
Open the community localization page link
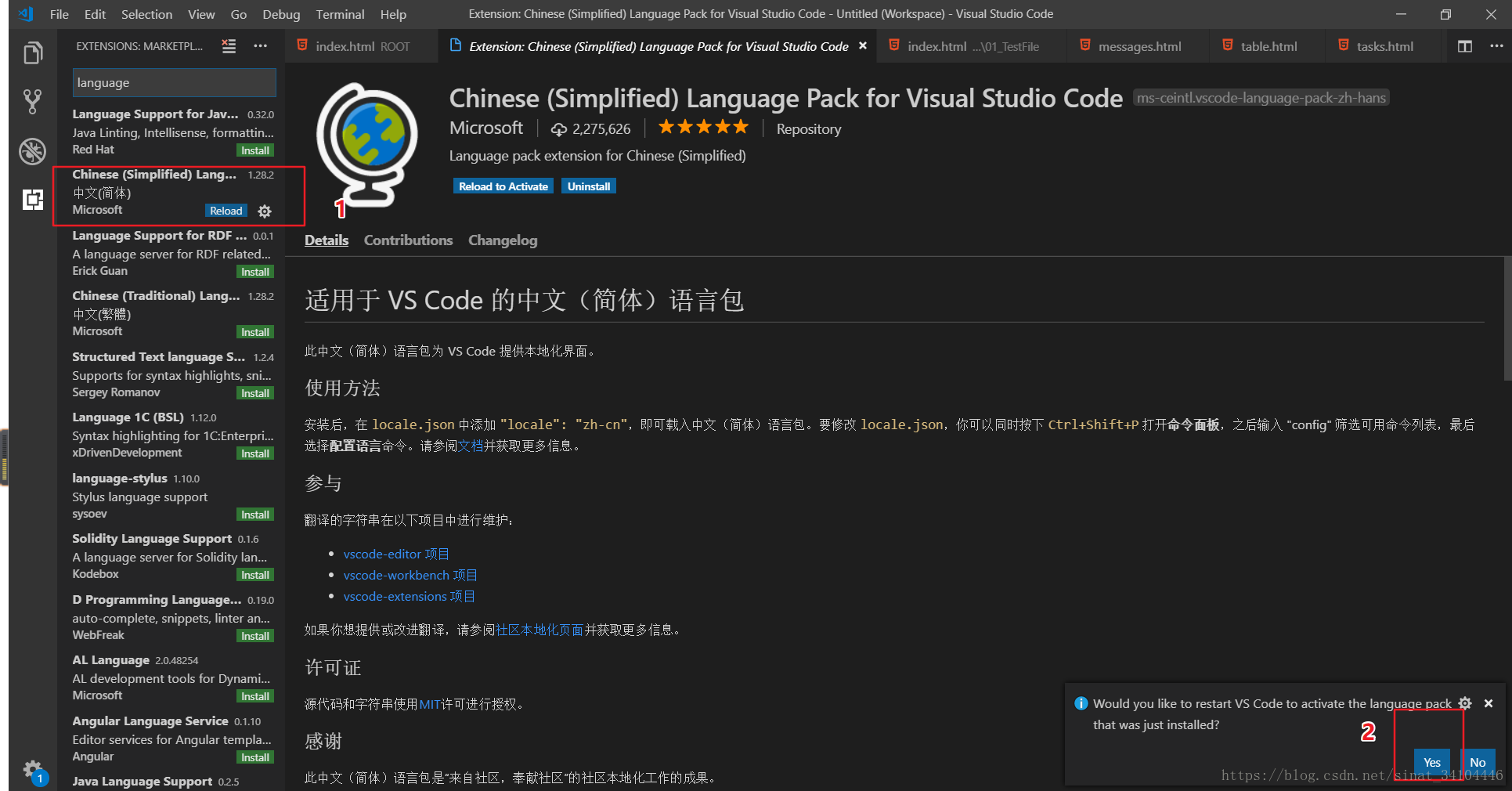[x=539, y=630]
